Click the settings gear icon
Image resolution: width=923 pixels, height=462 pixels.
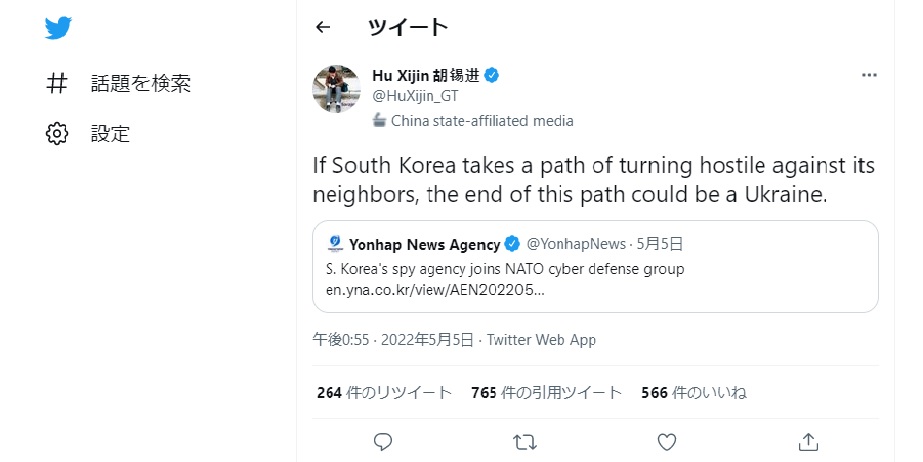(x=57, y=133)
